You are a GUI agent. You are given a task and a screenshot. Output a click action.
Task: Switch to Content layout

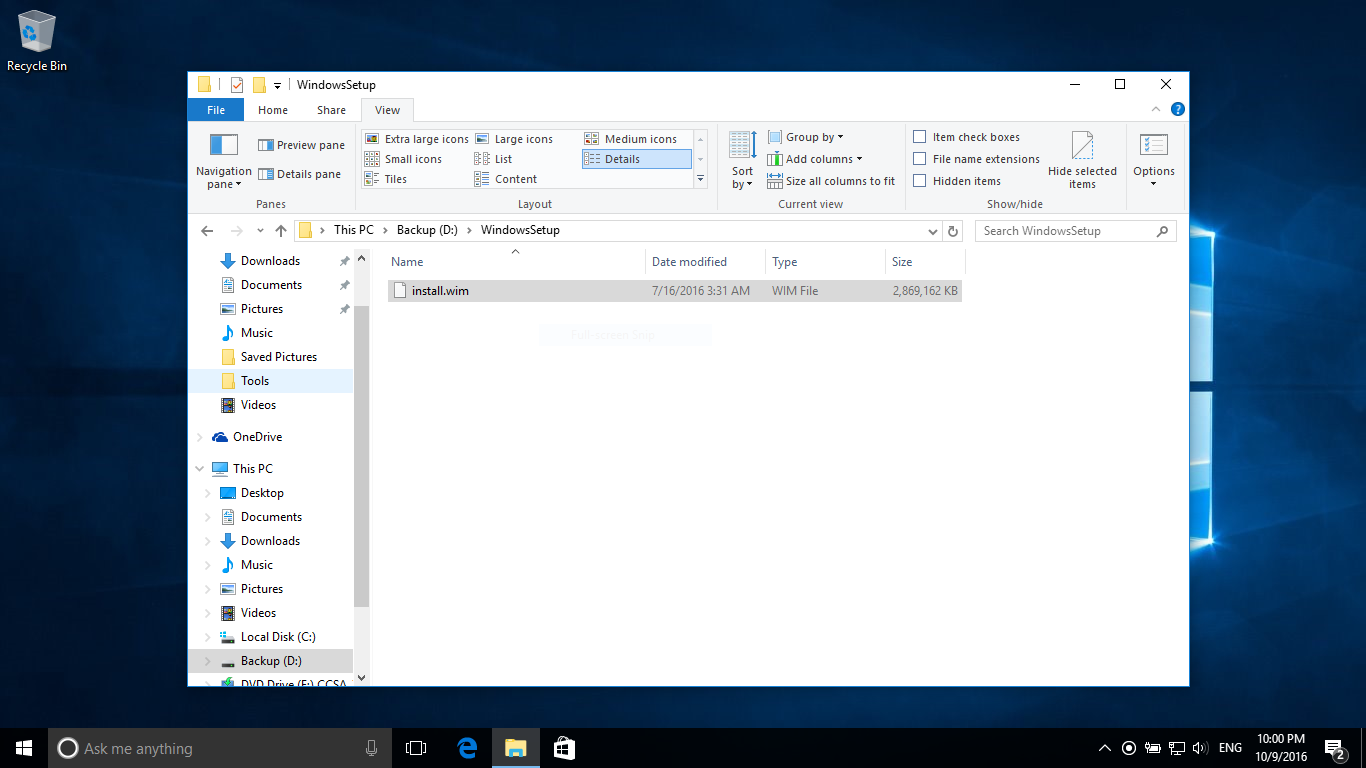pos(506,179)
